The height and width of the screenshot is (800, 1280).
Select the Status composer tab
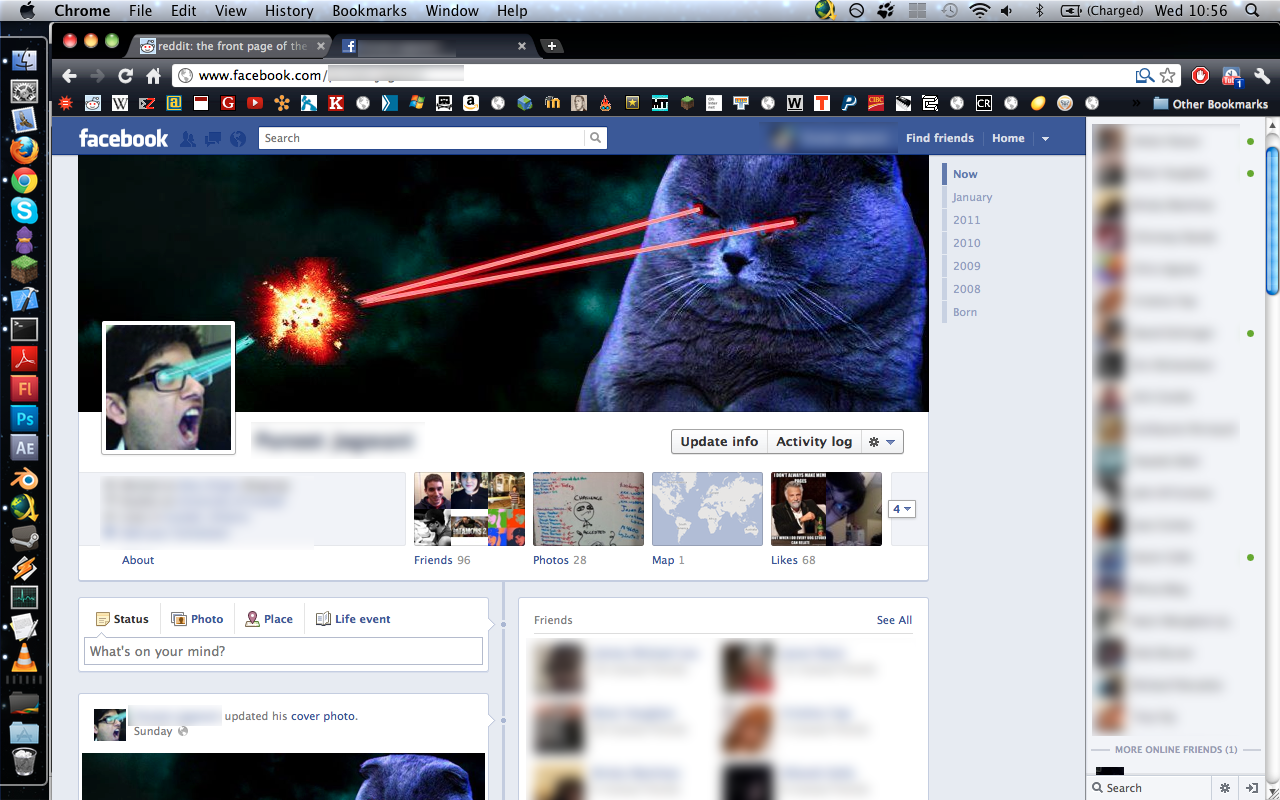[x=122, y=619]
